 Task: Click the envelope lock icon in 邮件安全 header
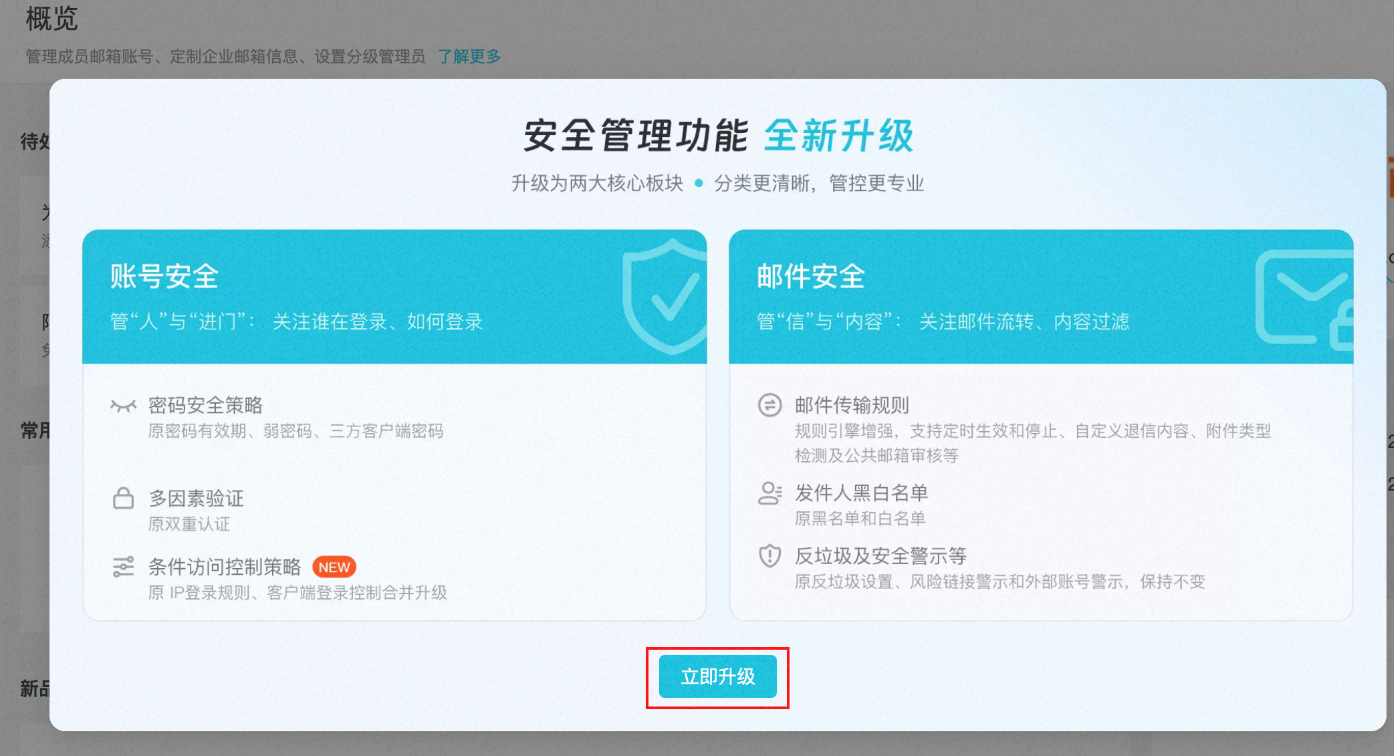[x=1303, y=299]
